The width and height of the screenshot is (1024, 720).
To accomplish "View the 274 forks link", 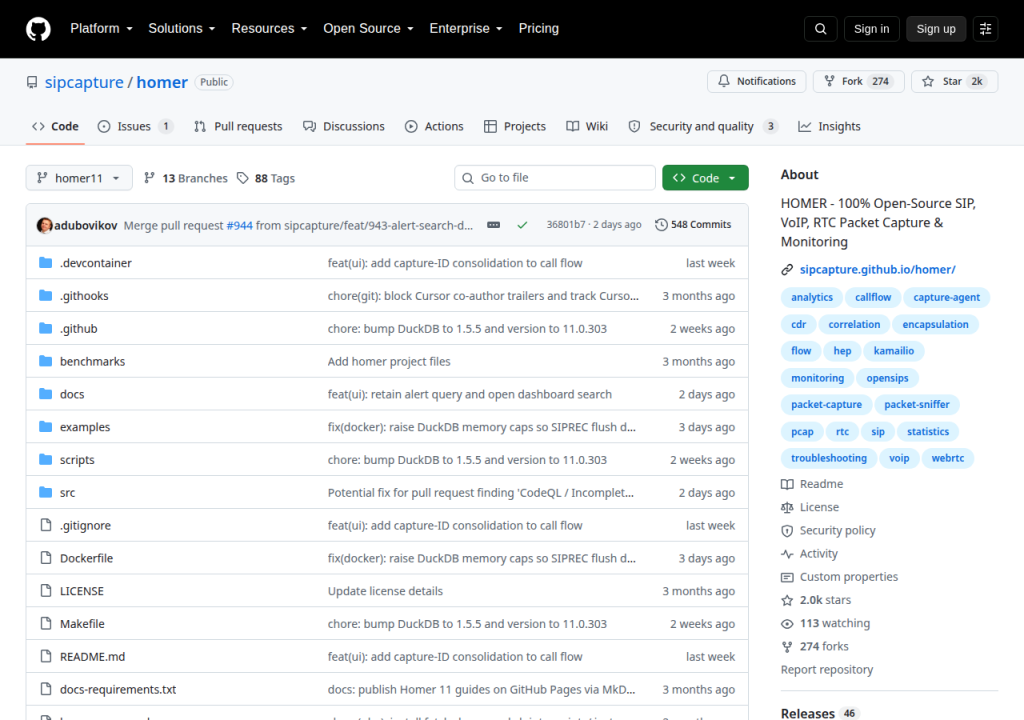I will [x=814, y=646].
